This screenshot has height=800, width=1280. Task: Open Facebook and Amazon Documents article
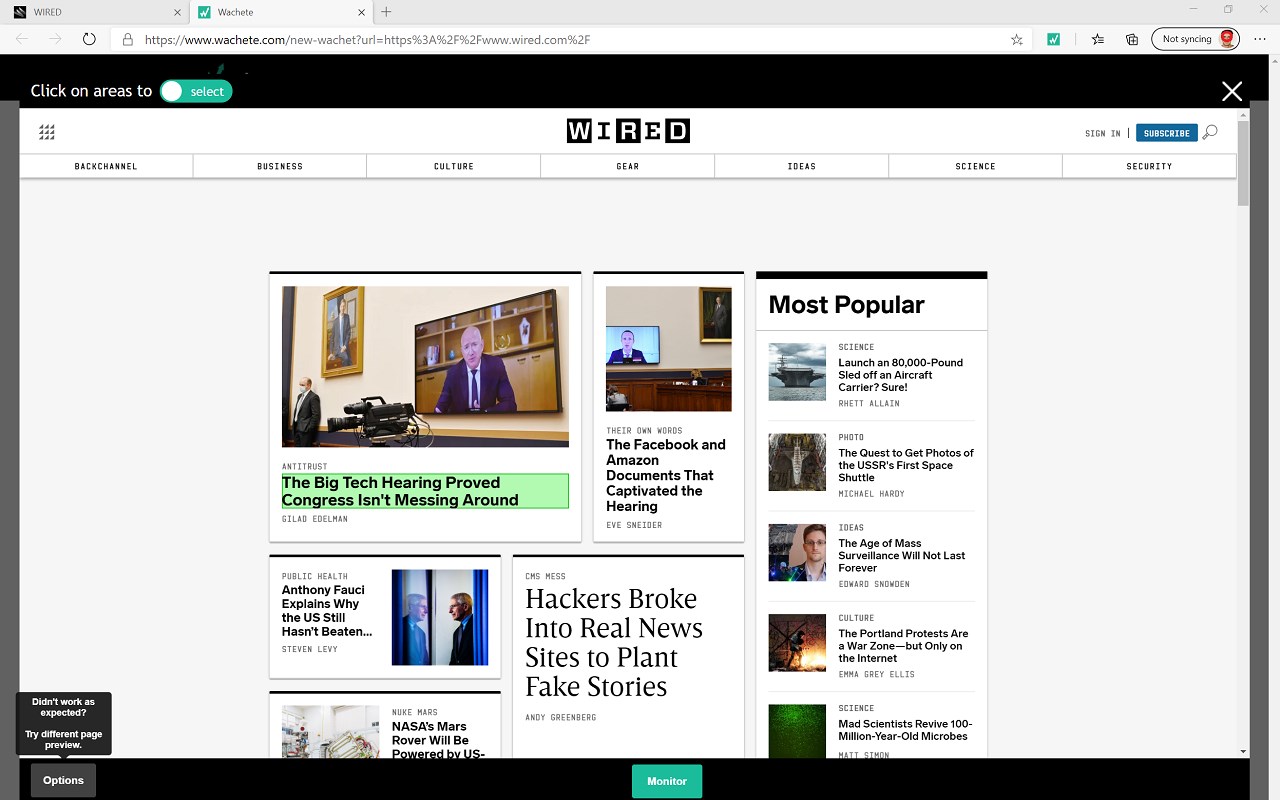pos(666,475)
